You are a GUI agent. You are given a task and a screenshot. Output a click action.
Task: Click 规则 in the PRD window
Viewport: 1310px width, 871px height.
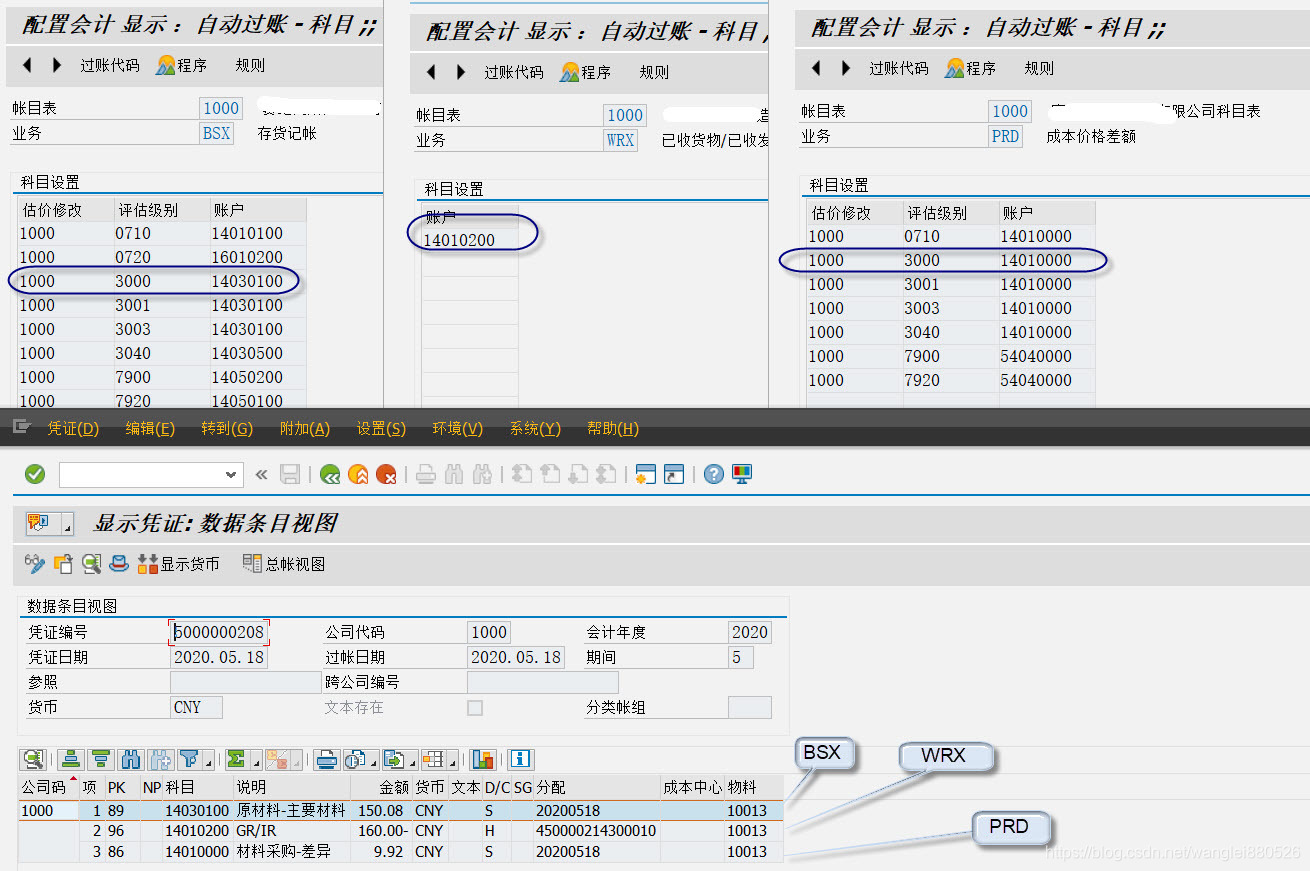pos(1039,68)
